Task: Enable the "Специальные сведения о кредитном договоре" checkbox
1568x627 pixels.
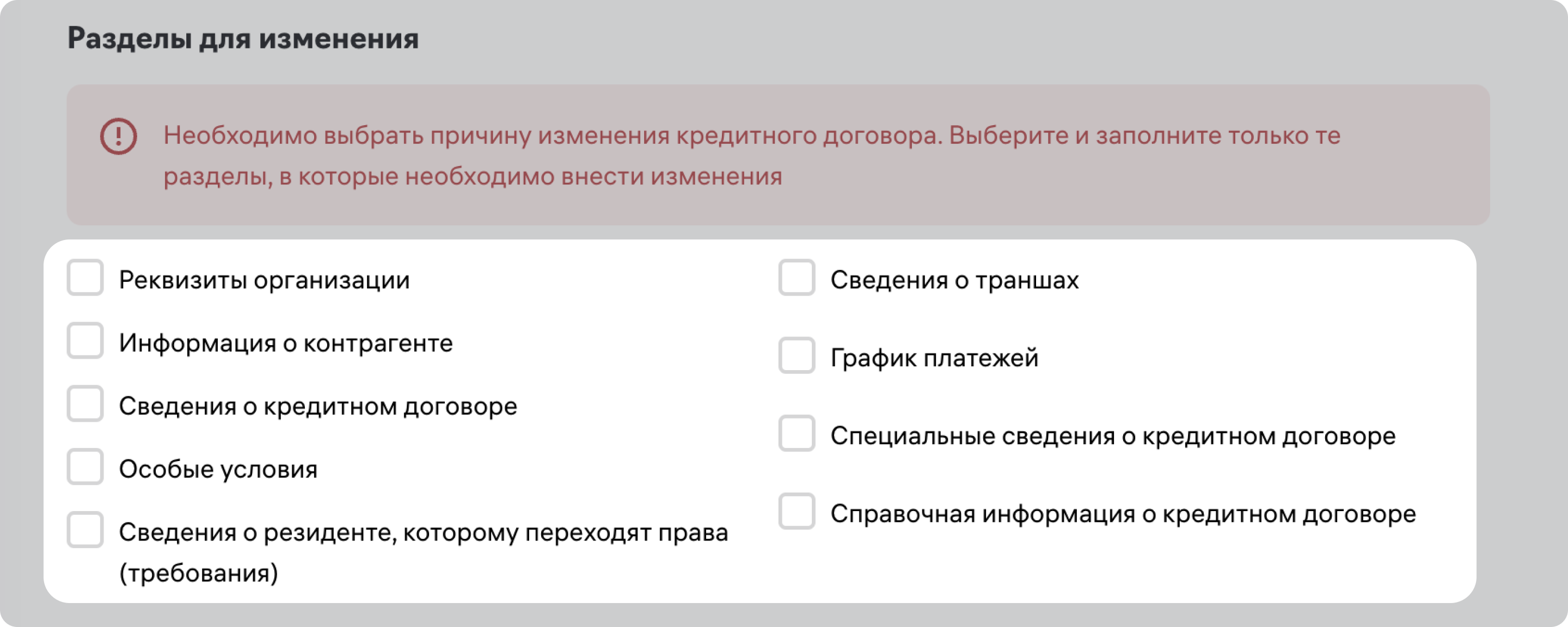Action: click(x=796, y=433)
